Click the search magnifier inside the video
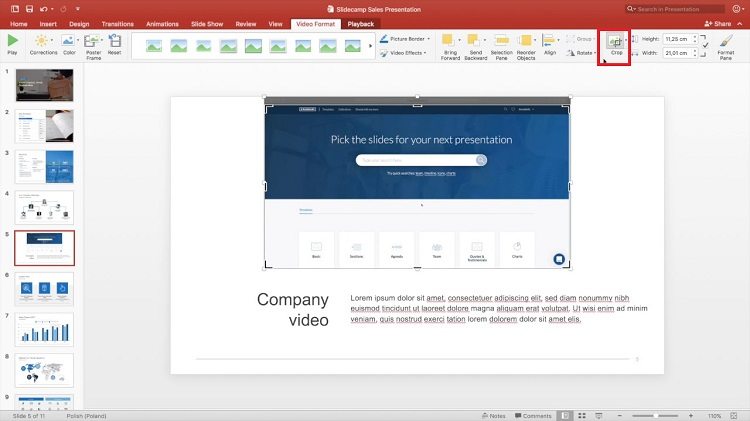Screen dimensions: 750x421 [x=481, y=160]
